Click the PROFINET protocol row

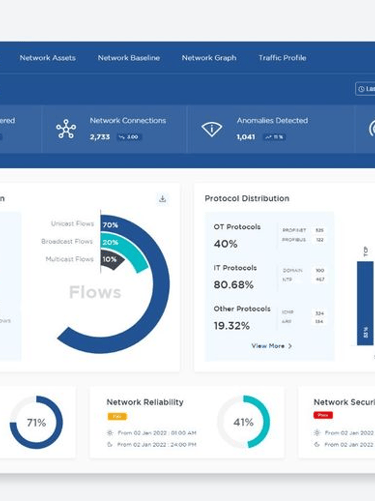pyautogui.click(x=303, y=230)
